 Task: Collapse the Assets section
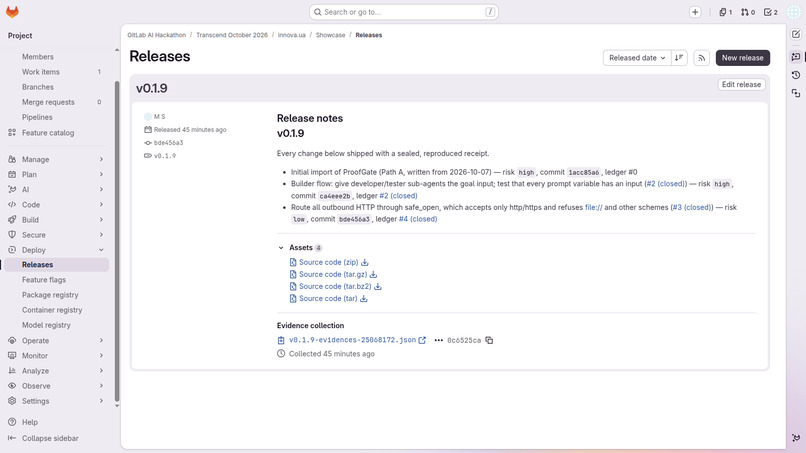click(x=281, y=248)
